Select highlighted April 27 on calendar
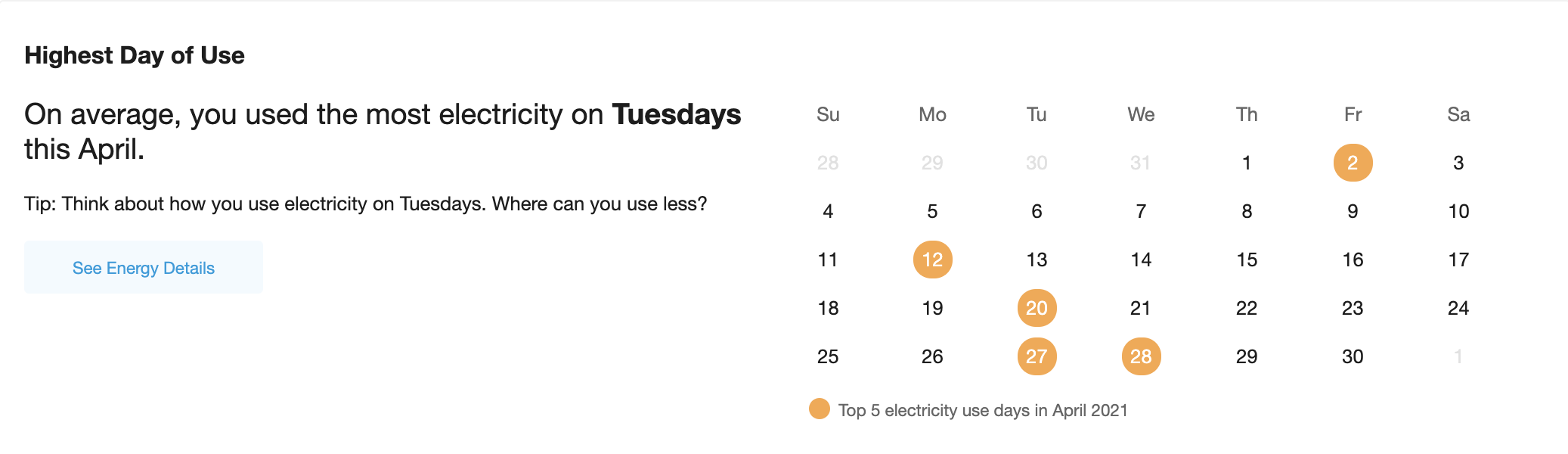Image resolution: width=1568 pixels, height=454 pixels. (1037, 356)
